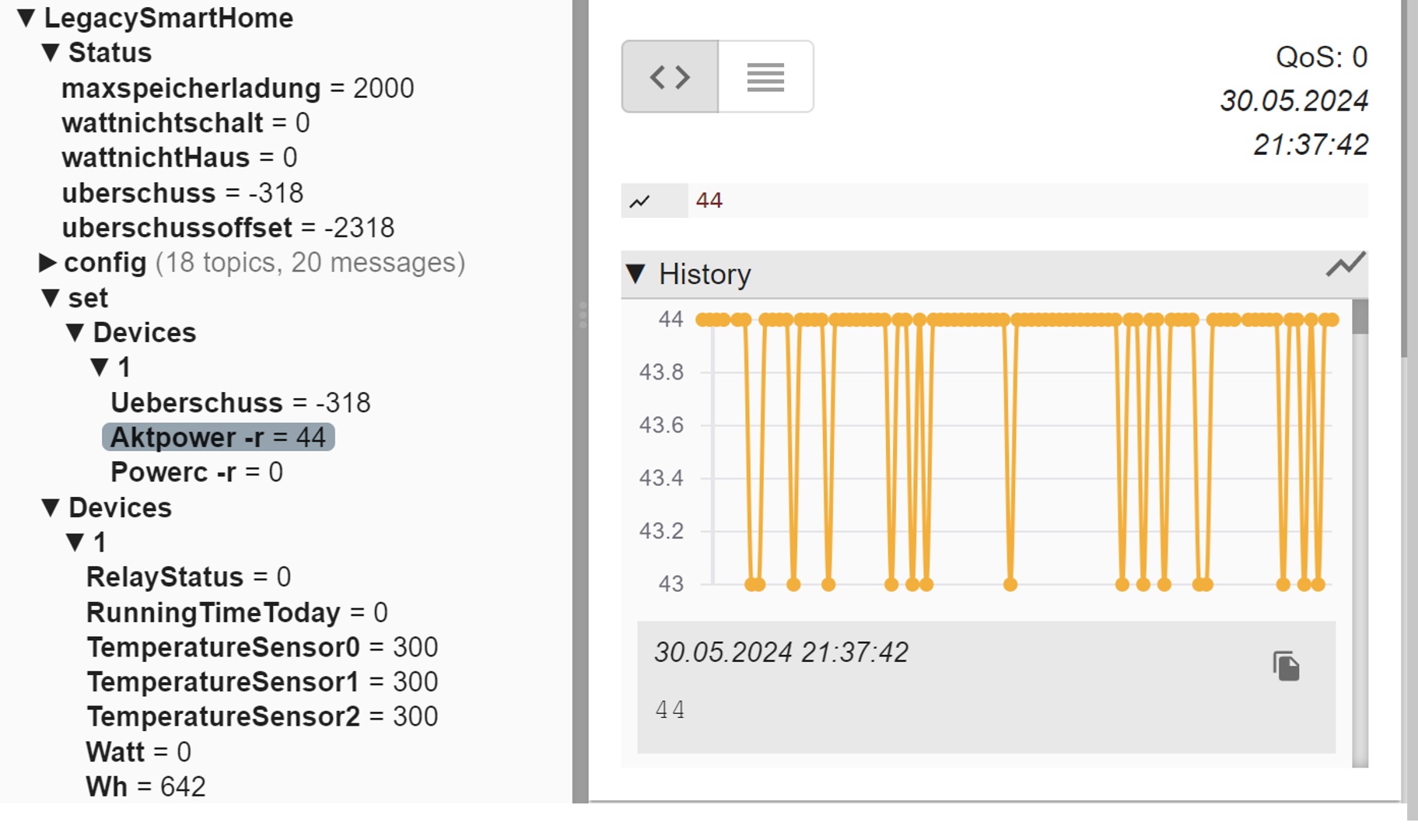Copy the history message value
Viewport: 1418px width, 840px height.
click(x=1287, y=666)
